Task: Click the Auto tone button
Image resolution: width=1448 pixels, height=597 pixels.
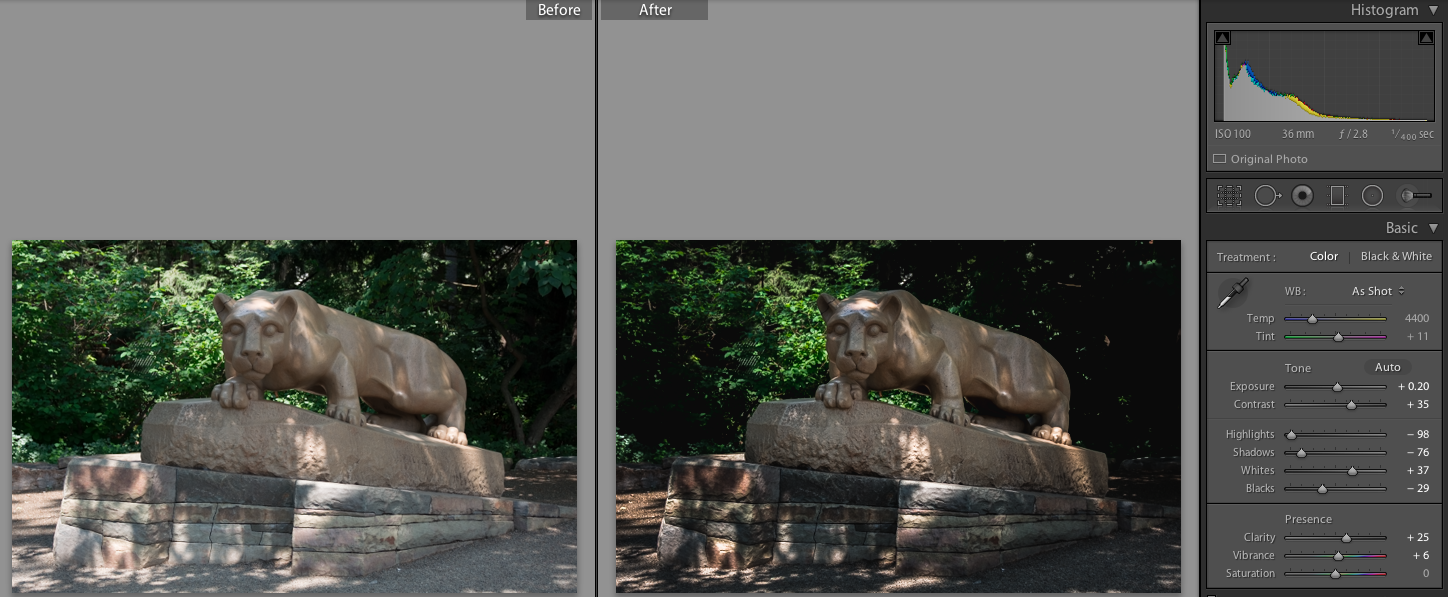Action: tap(1387, 367)
